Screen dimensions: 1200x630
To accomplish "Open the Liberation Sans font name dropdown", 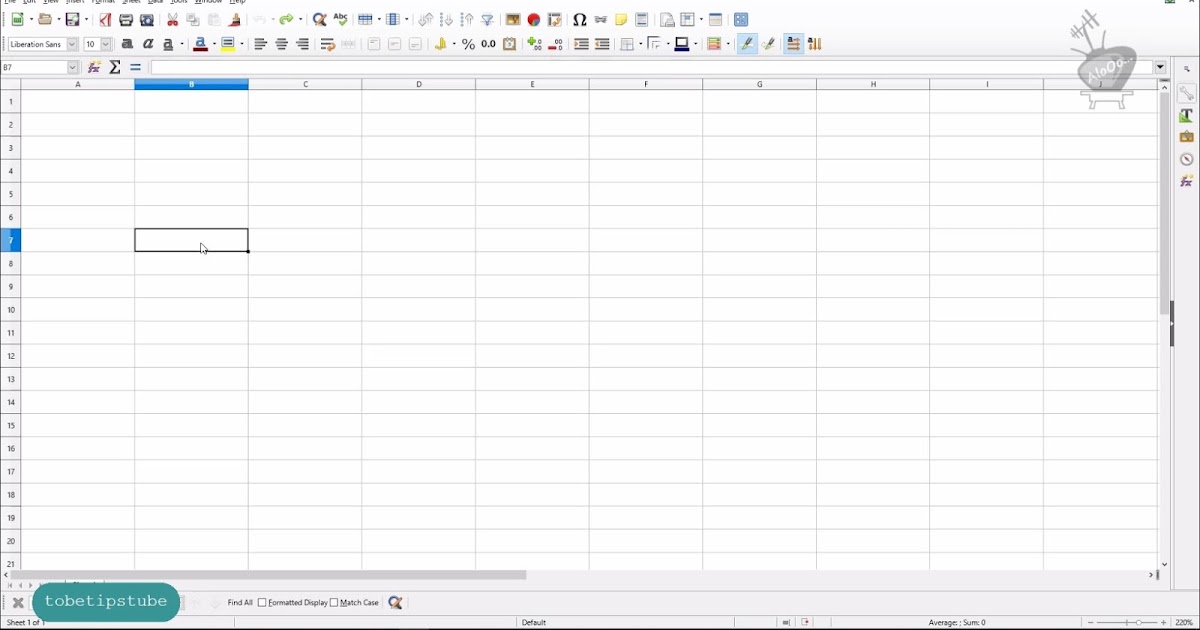I will point(72,44).
